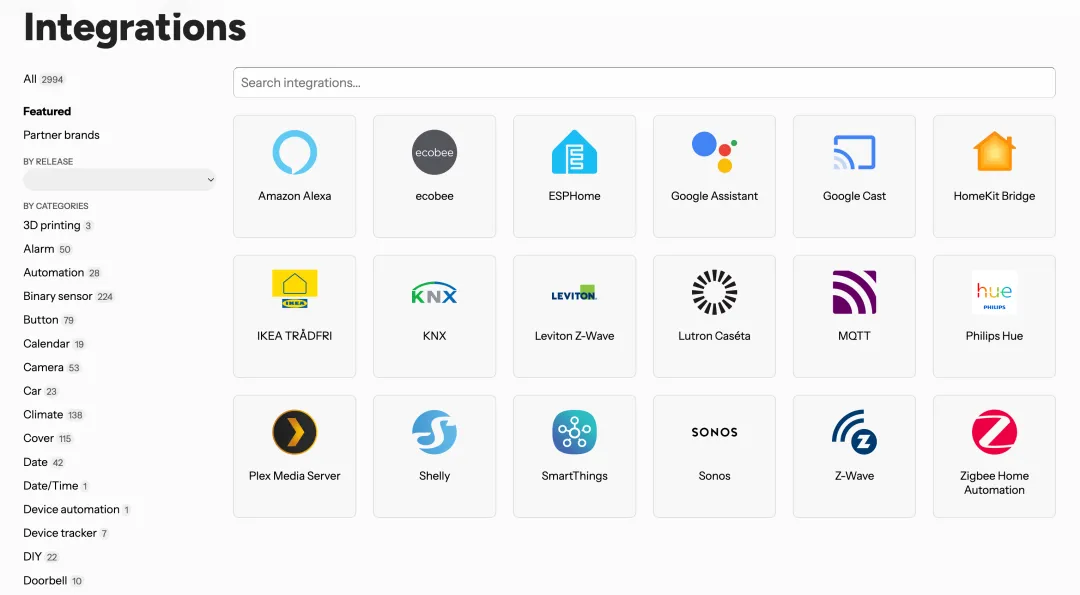The width and height of the screenshot is (1080, 595).
Task: Click the Leviton Z-Wave label
Action: 574,336
